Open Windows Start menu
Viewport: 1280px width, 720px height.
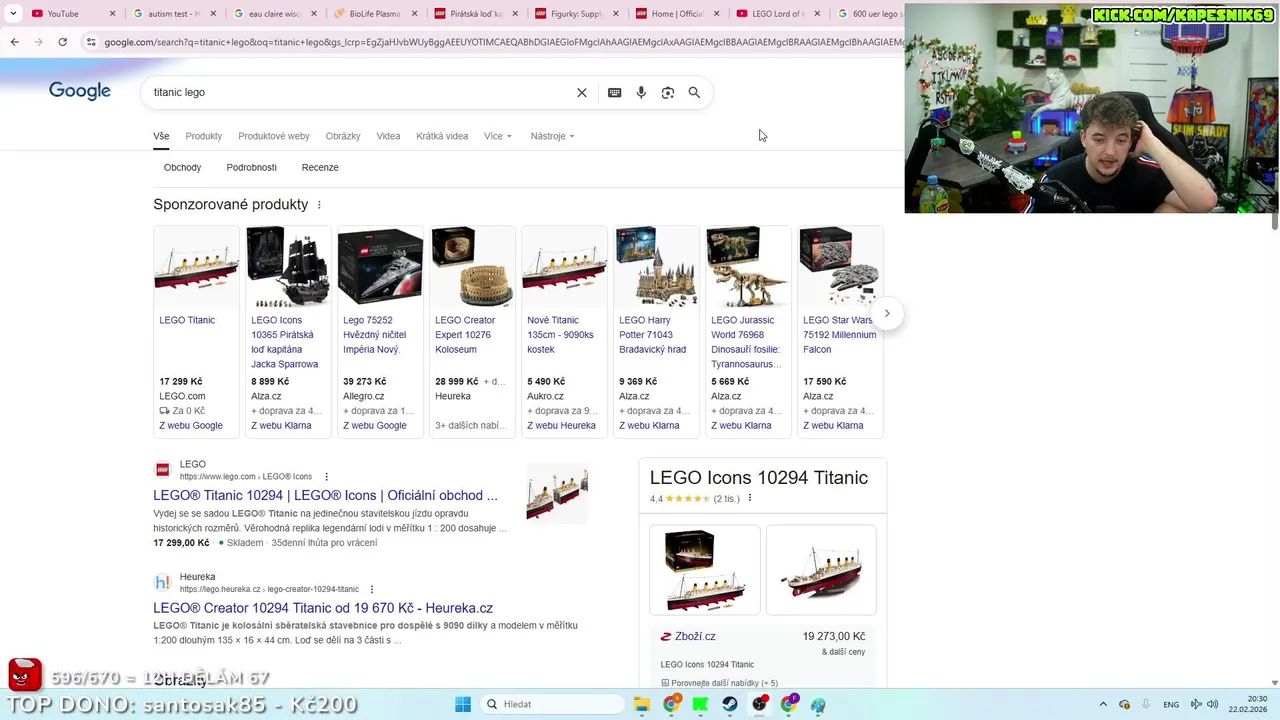[463, 704]
